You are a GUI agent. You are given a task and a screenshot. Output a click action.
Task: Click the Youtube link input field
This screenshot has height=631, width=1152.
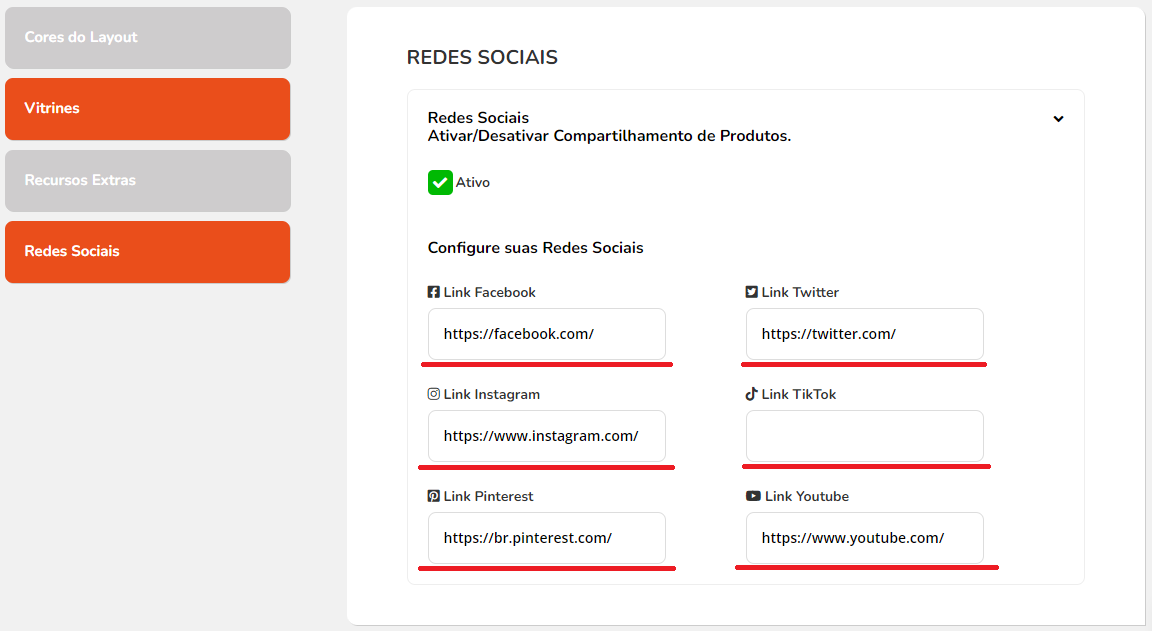click(x=864, y=538)
